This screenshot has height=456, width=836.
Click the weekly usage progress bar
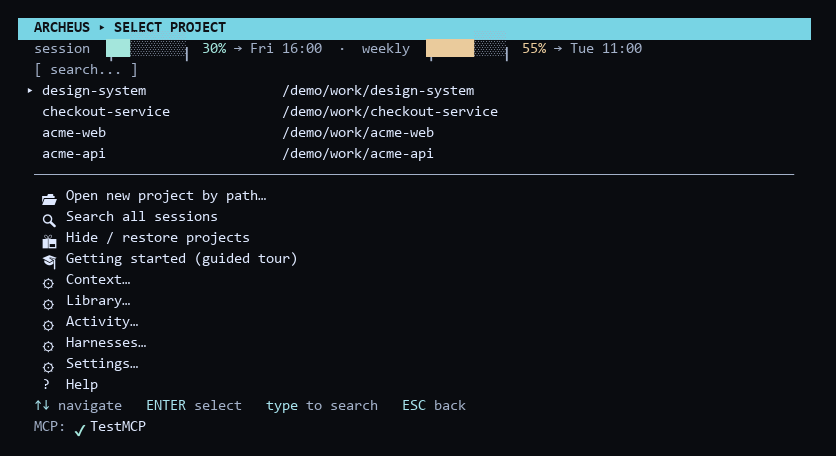tap(467, 49)
